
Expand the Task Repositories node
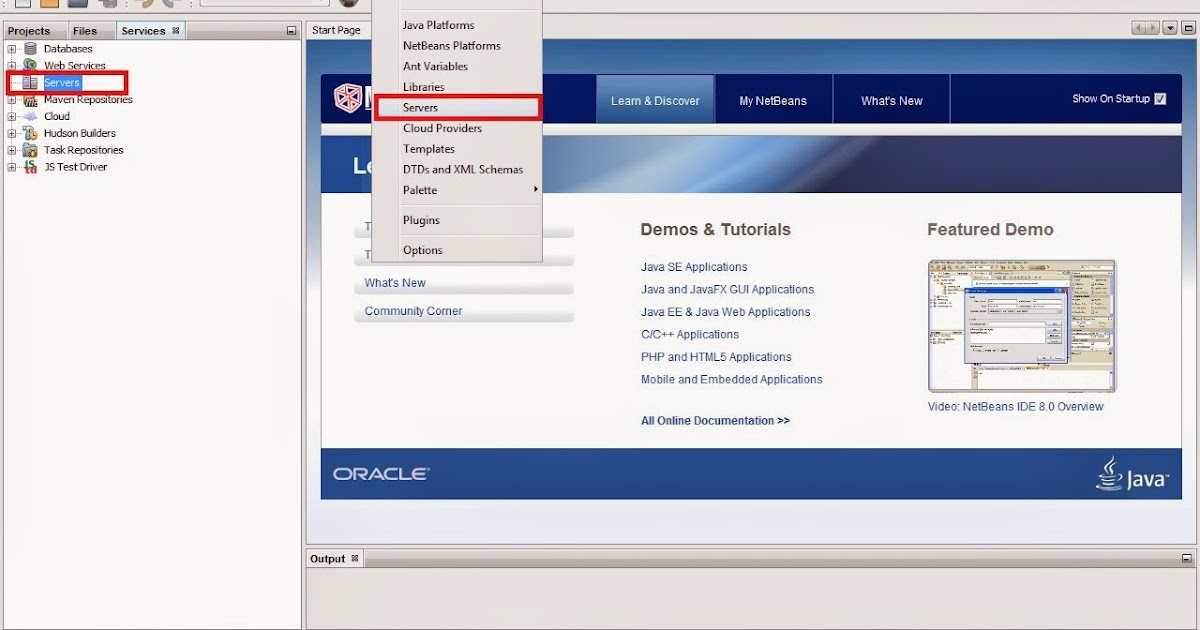(x=12, y=150)
